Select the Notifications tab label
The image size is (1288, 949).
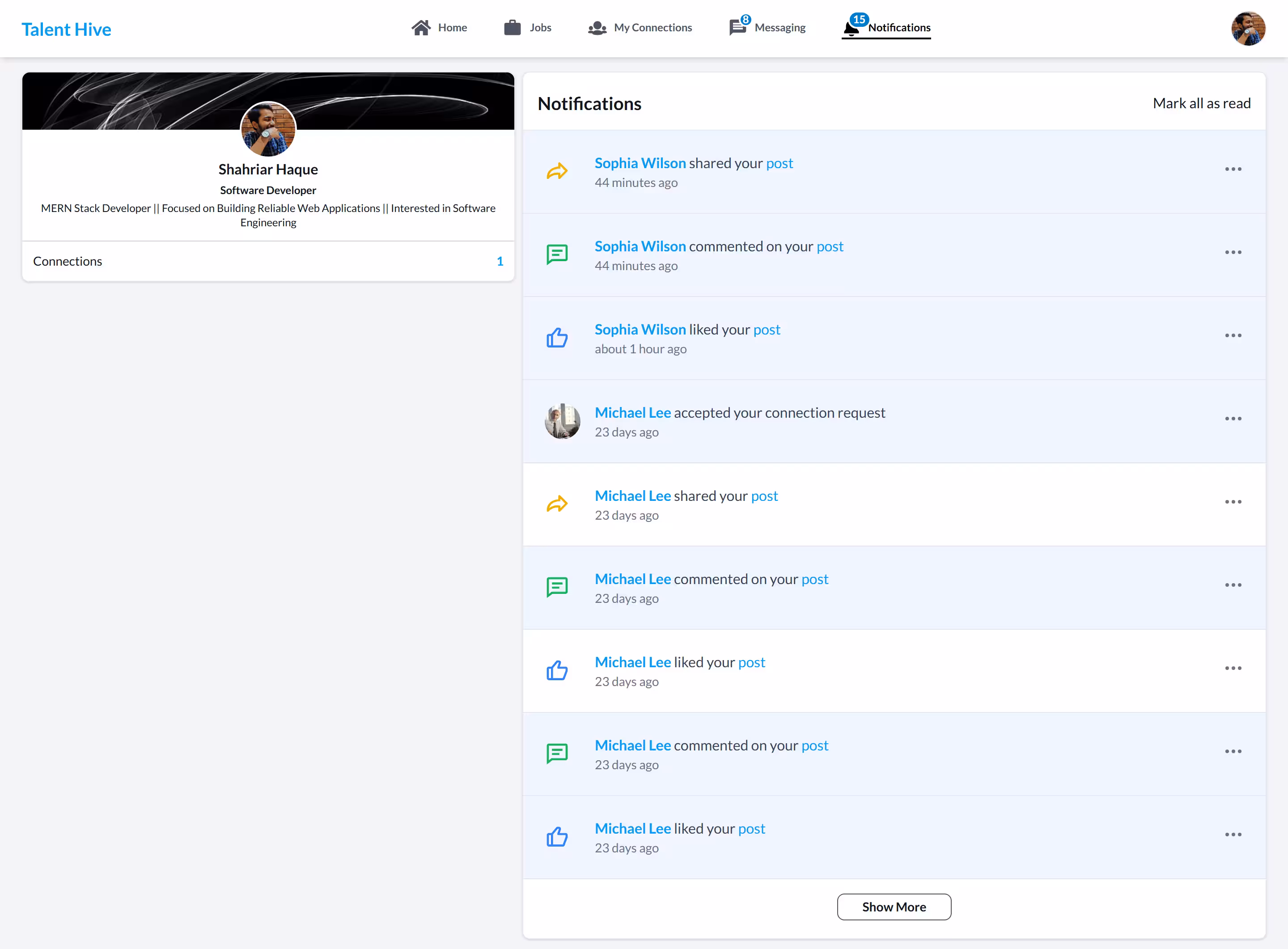click(x=899, y=28)
